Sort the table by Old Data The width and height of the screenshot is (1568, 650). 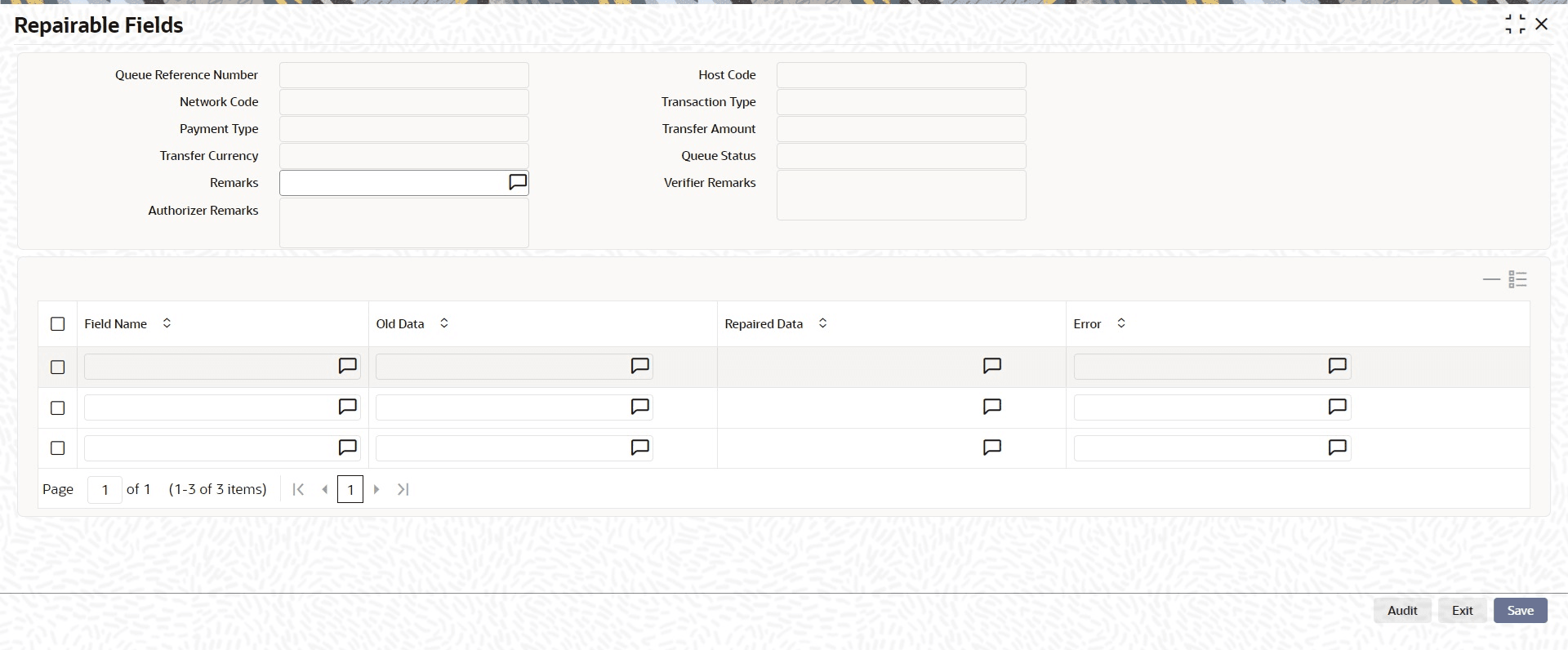pyautogui.click(x=444, y=323)
